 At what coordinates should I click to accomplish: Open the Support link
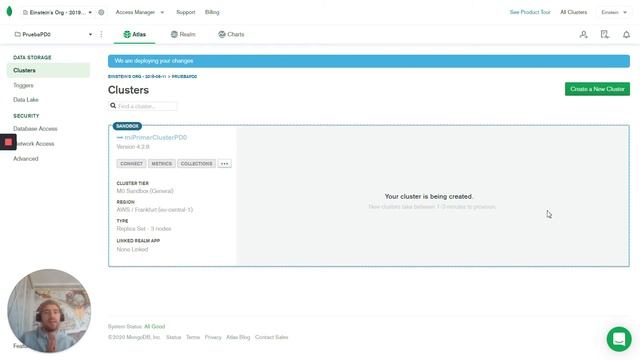click(186, 12)
